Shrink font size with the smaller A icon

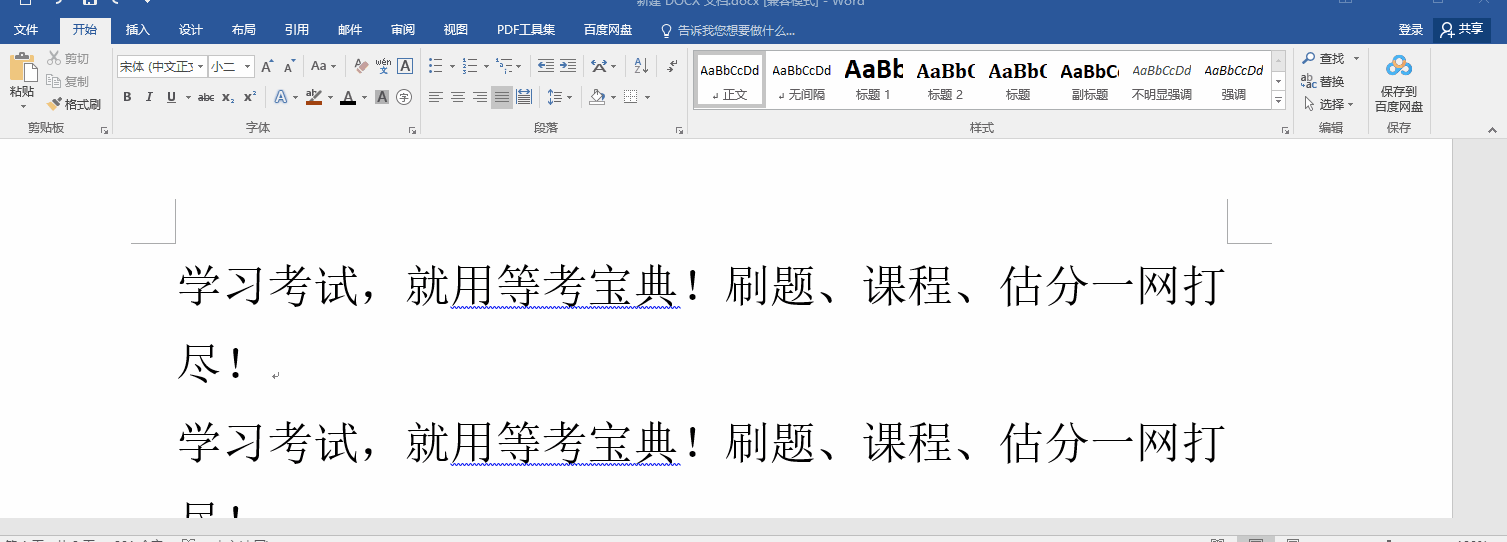289,67
